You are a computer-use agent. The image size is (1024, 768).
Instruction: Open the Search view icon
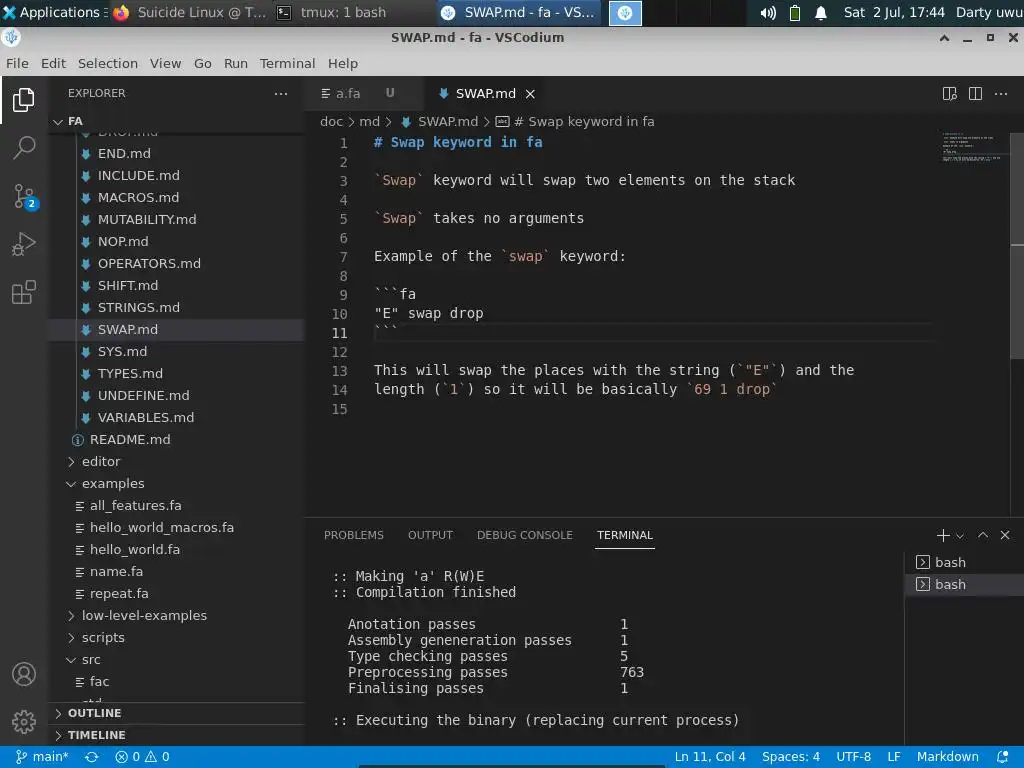[24, 148]
